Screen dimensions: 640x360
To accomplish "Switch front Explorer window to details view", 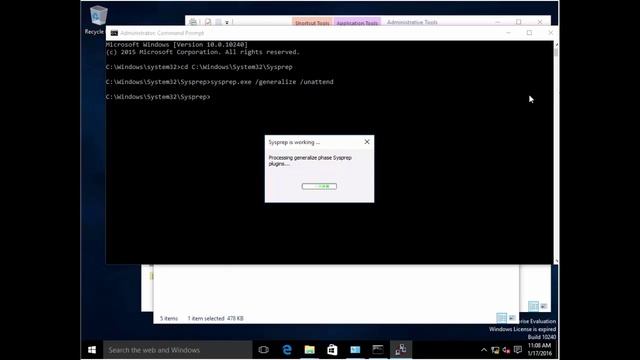I will coord(502,318).
